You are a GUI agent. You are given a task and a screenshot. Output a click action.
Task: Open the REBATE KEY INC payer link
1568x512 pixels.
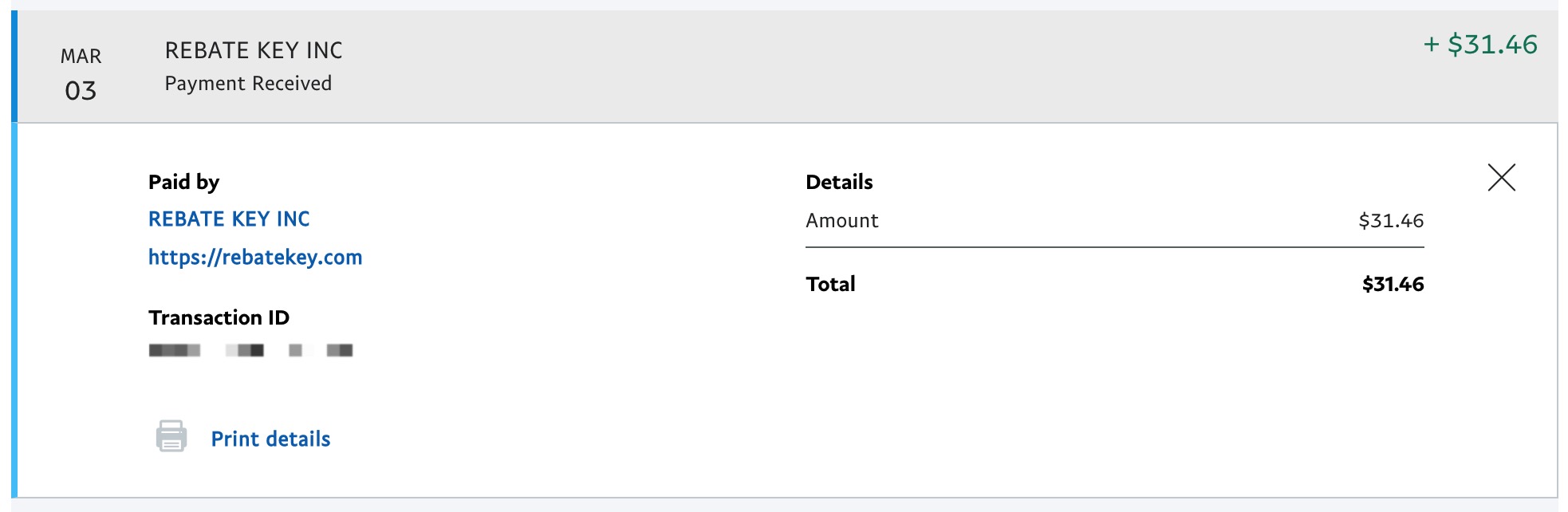point(229,219)
